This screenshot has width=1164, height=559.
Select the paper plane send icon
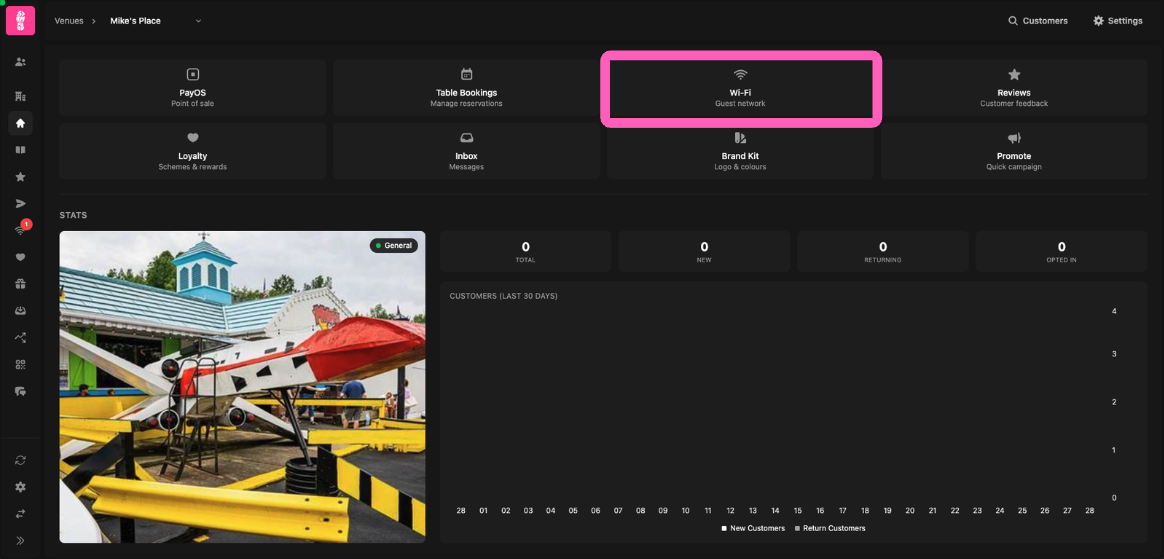point(20,203)
